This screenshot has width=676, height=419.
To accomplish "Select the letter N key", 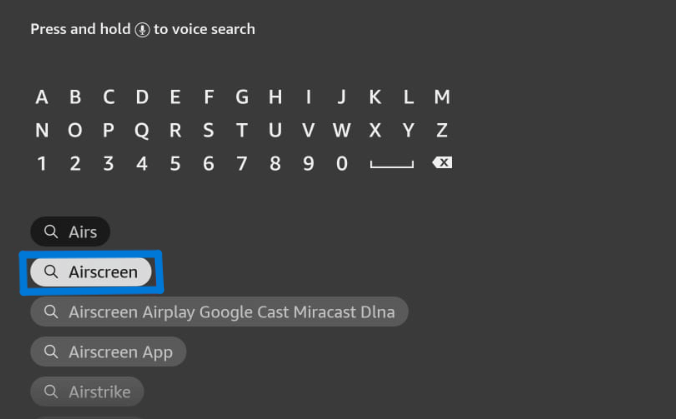I will (42, 130).
